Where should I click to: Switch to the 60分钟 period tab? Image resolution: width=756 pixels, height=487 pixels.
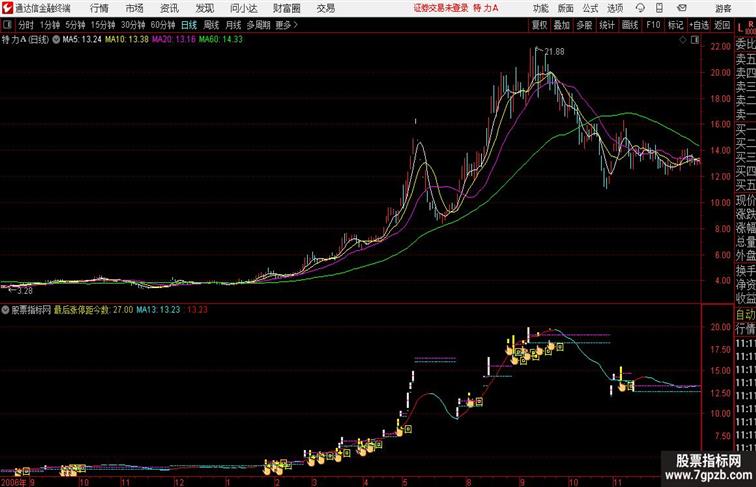pos(163,25)
